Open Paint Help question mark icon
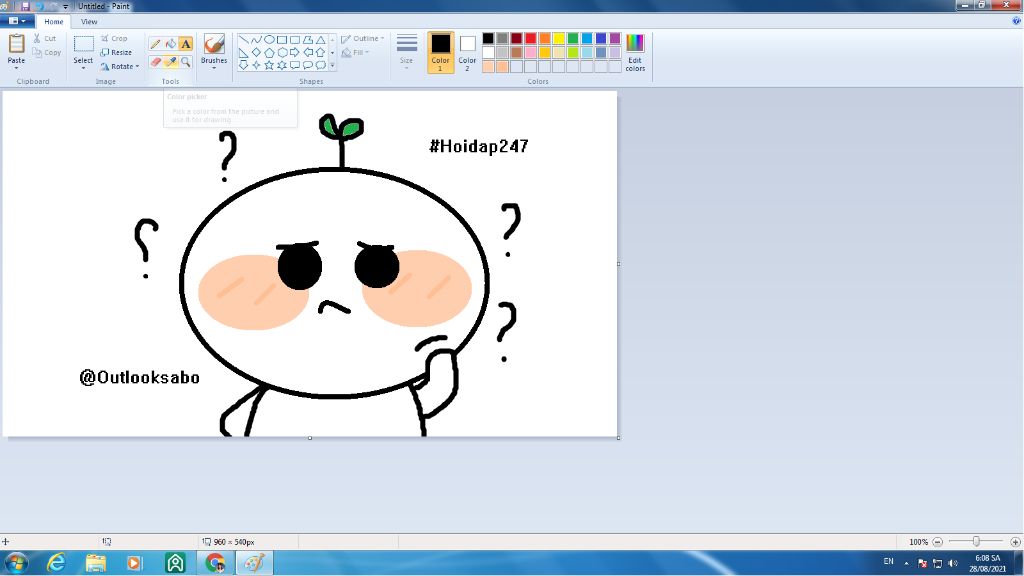 1016,21
